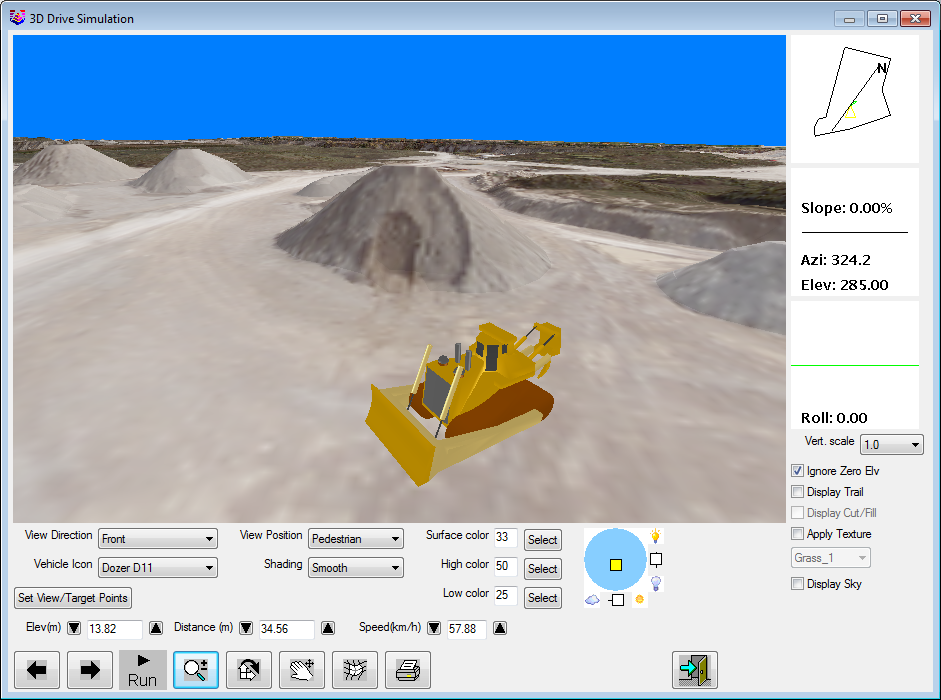This screenshot has width=941, height=700.
Task: Exit the simulation via door icon
Action: (x=695, y=669)
